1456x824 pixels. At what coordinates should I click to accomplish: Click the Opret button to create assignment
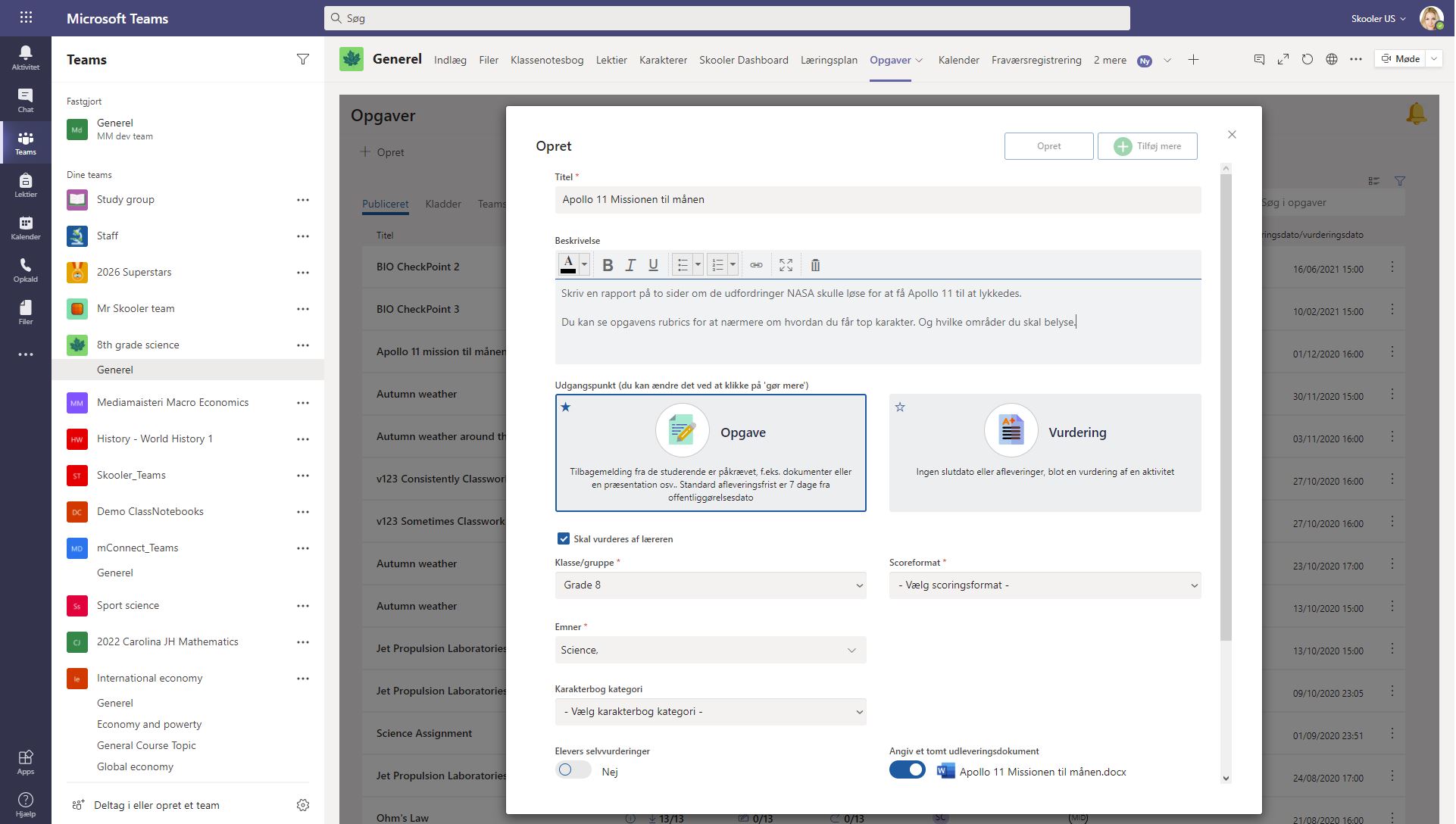tap(1048, 145)
